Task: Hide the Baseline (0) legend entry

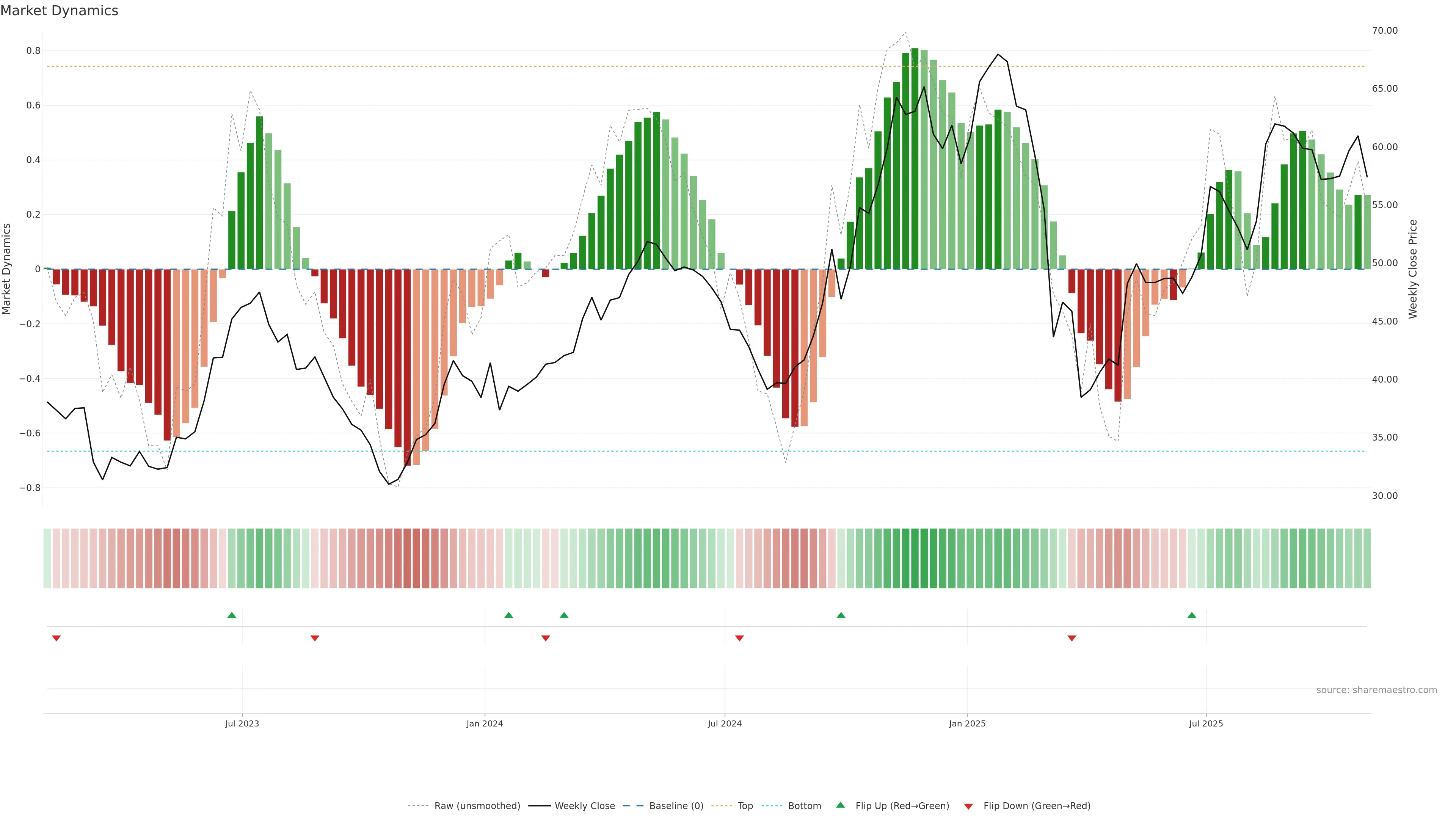Action: [676, 806]
